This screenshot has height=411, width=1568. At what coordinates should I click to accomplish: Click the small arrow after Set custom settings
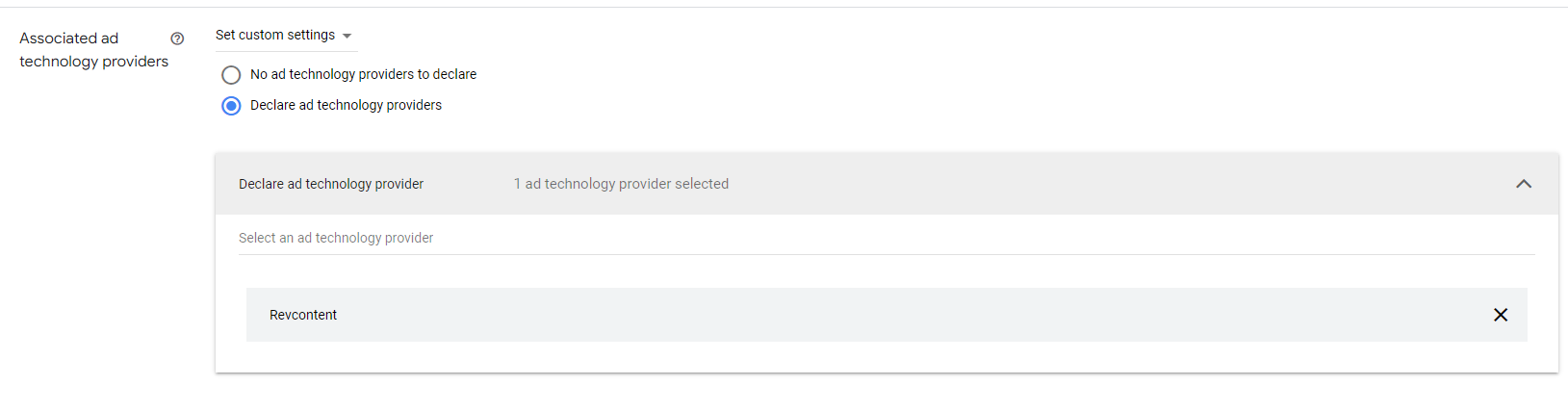pos(347,36)
